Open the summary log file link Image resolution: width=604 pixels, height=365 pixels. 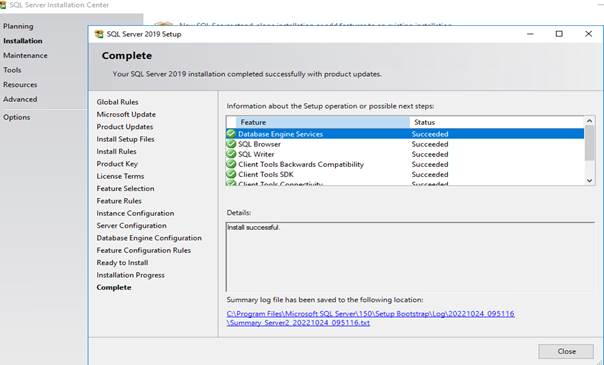point(370,318)
